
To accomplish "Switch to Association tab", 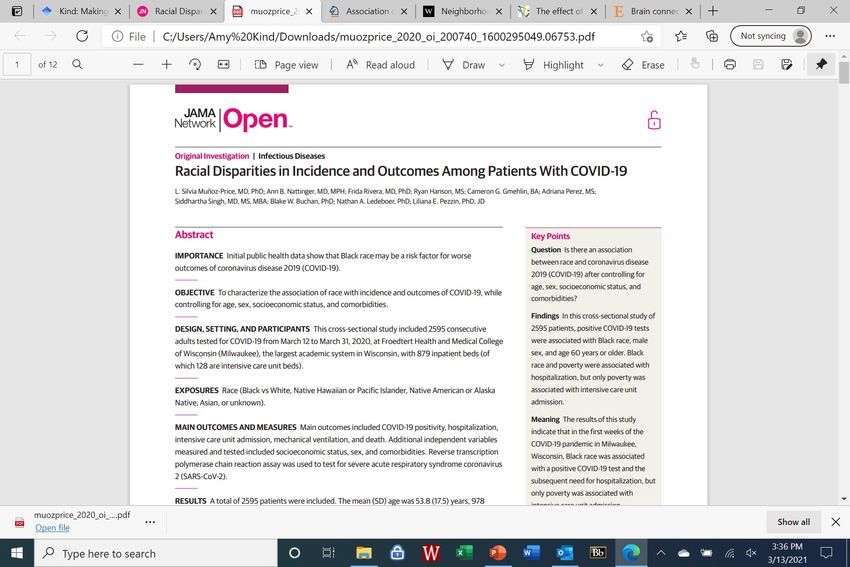I will point(368,11).
